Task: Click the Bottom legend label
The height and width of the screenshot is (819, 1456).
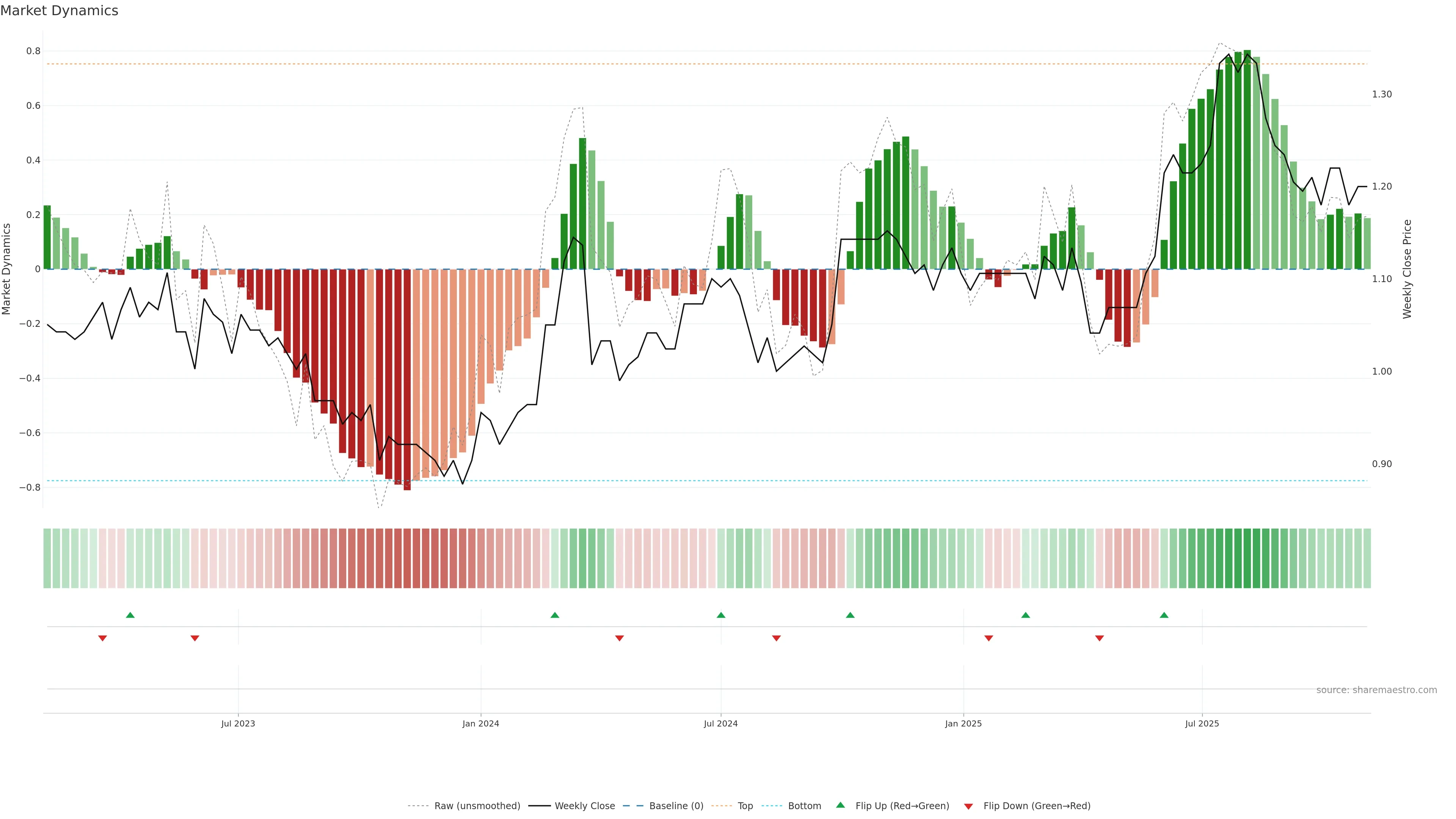Action: click(x=804, y=806)
